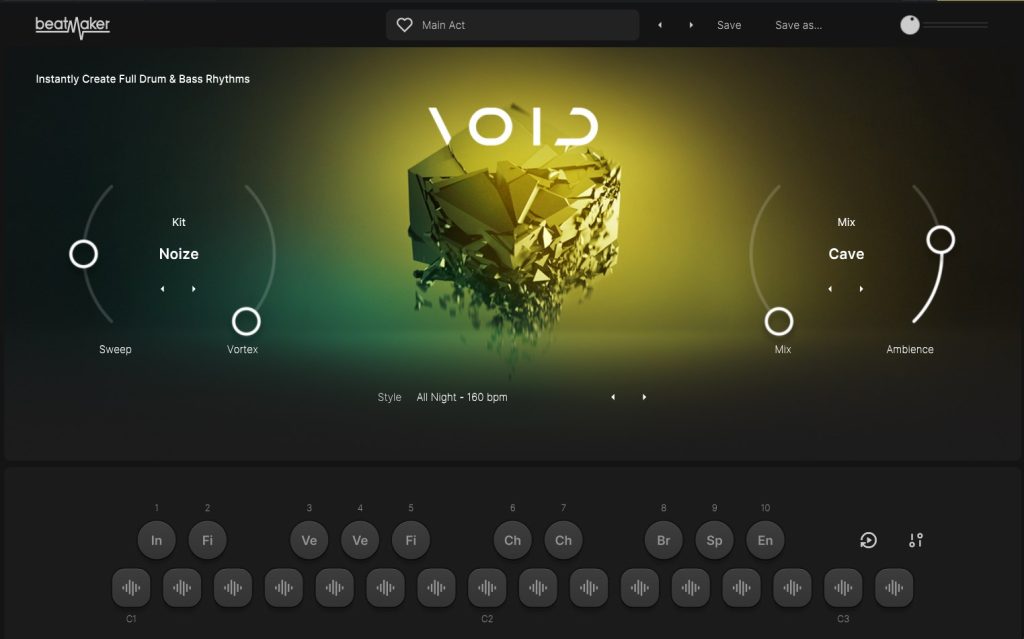The height and width of the screenshot is (639, 1024).
Task: Click the Ambience slider knob
Action: (940, 240)
